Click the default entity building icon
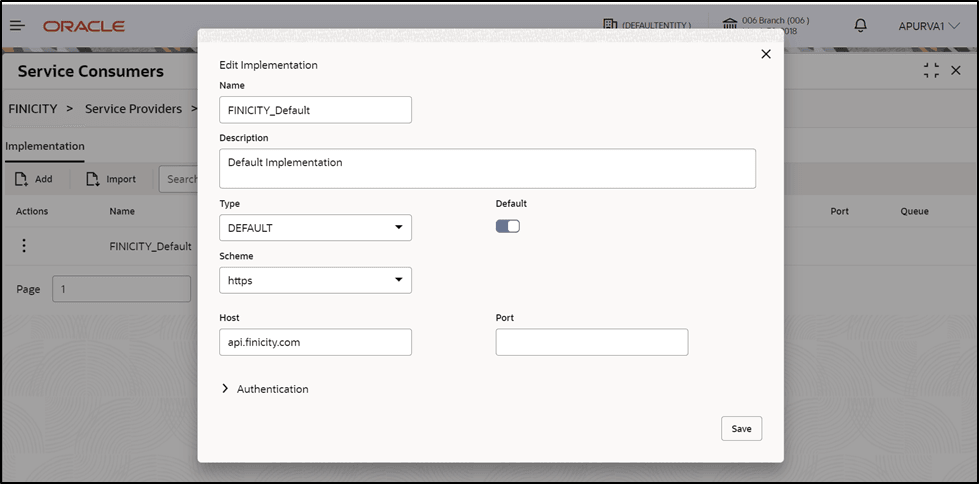 coord(610,25)
